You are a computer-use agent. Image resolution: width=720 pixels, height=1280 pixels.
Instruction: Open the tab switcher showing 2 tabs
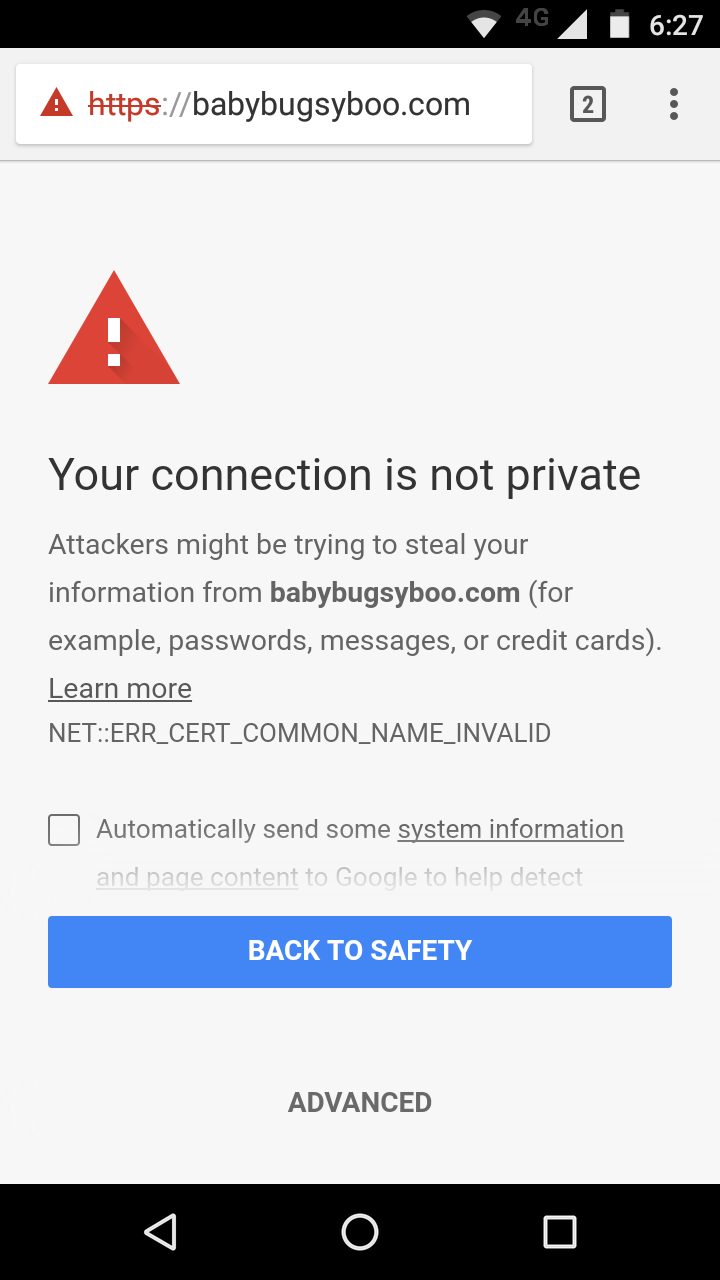(588, 104)
